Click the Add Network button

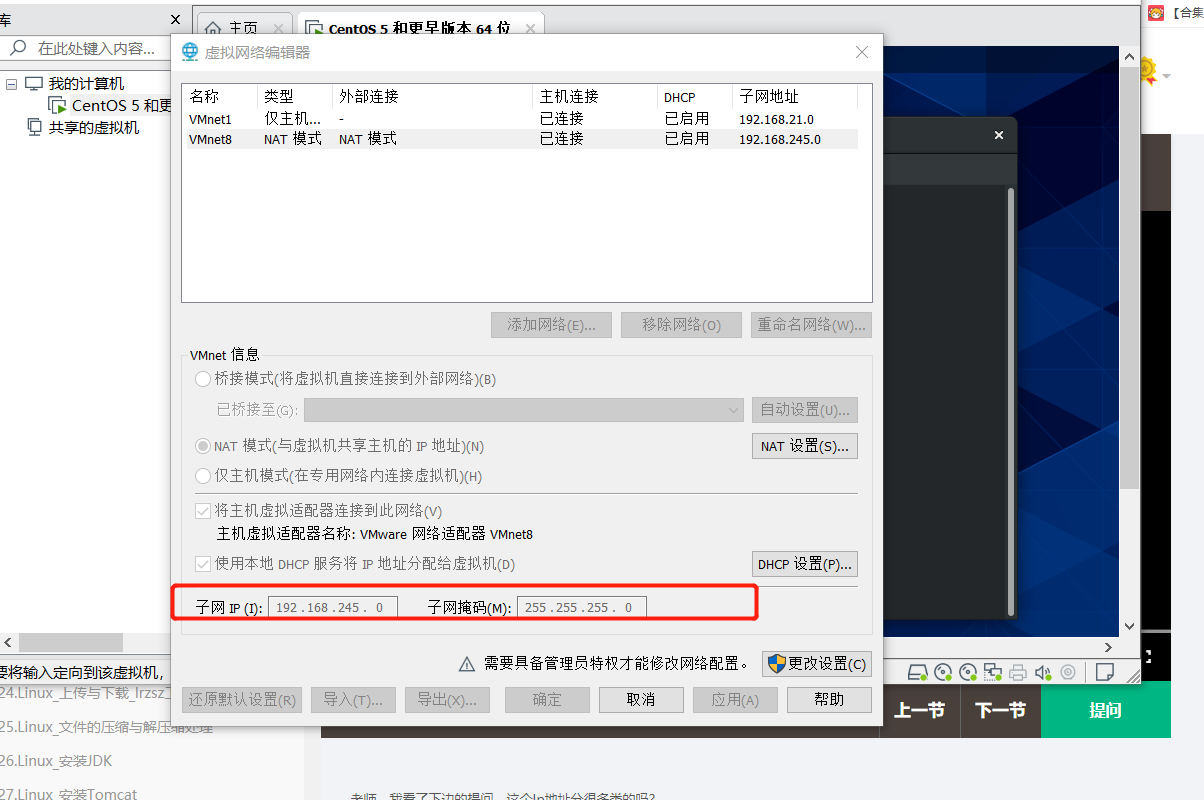pos(552,325)
